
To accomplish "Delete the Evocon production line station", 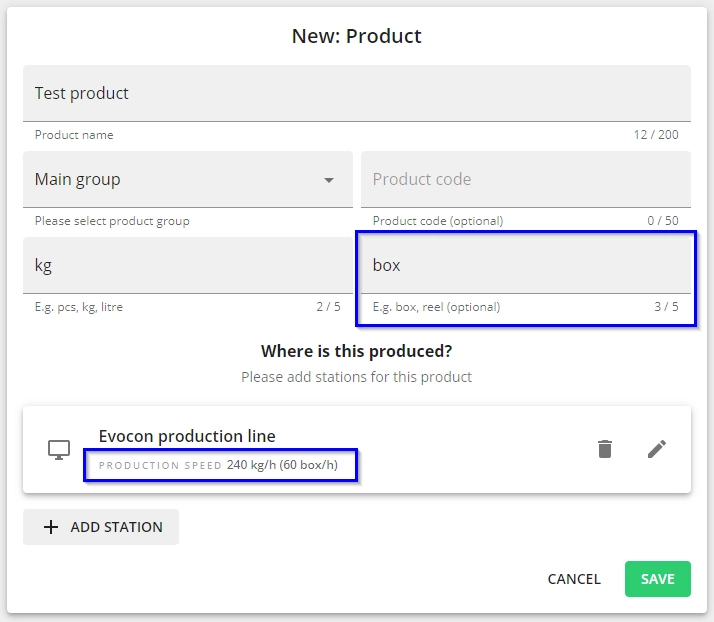I will (605, 449).
